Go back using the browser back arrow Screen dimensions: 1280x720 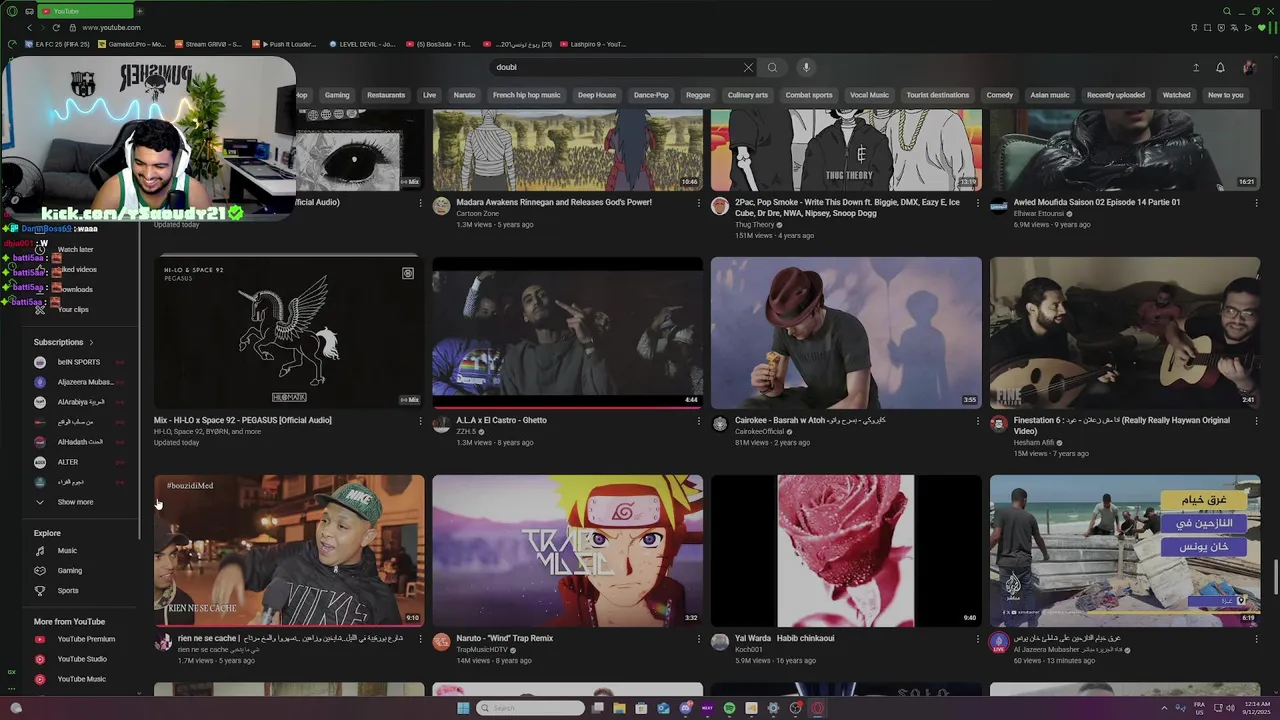[x=29, y=27]
